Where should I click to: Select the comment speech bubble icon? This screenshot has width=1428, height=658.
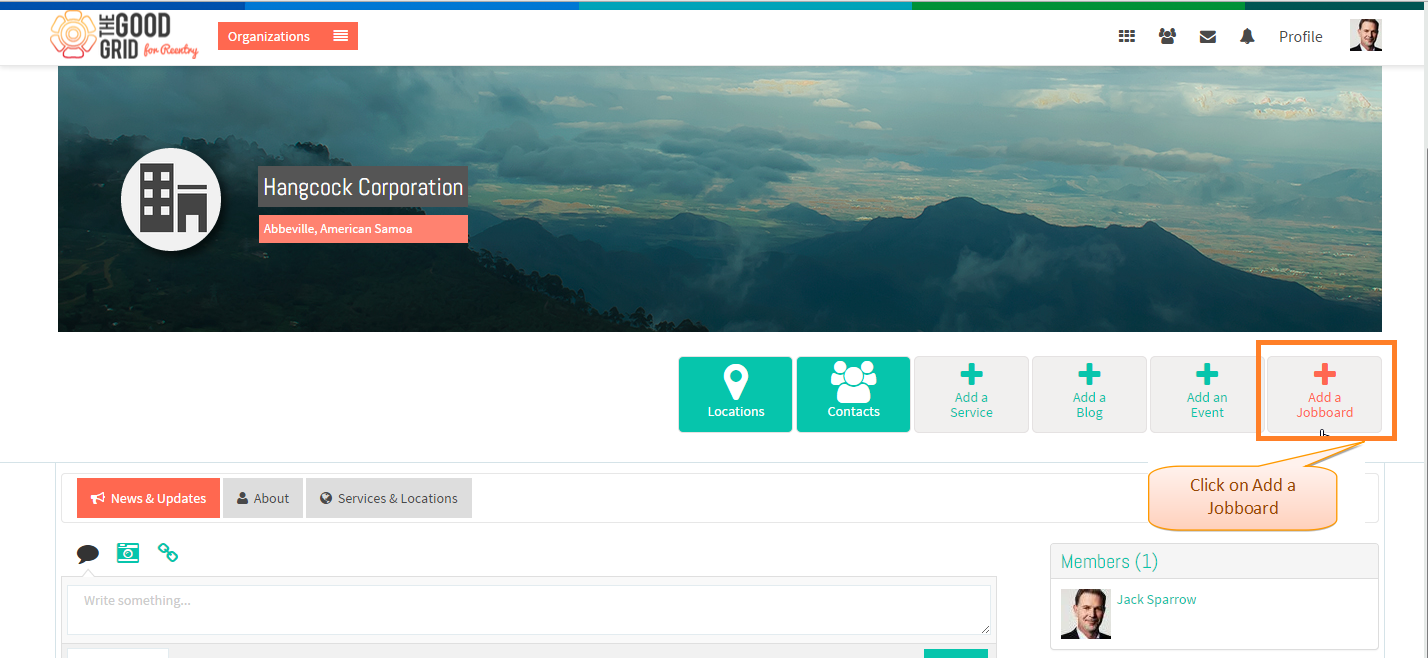88,553
